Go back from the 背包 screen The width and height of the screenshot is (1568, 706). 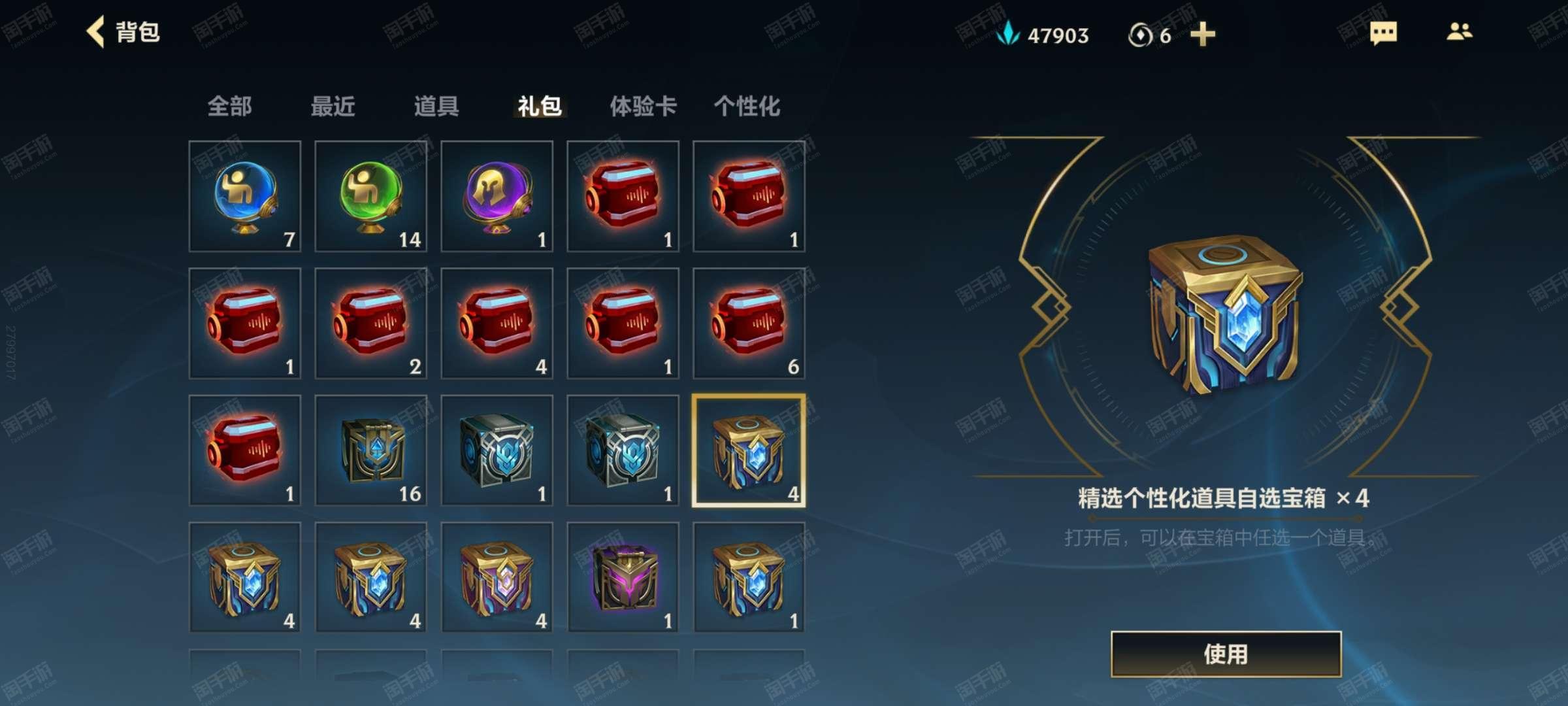[x=95, y=32]
